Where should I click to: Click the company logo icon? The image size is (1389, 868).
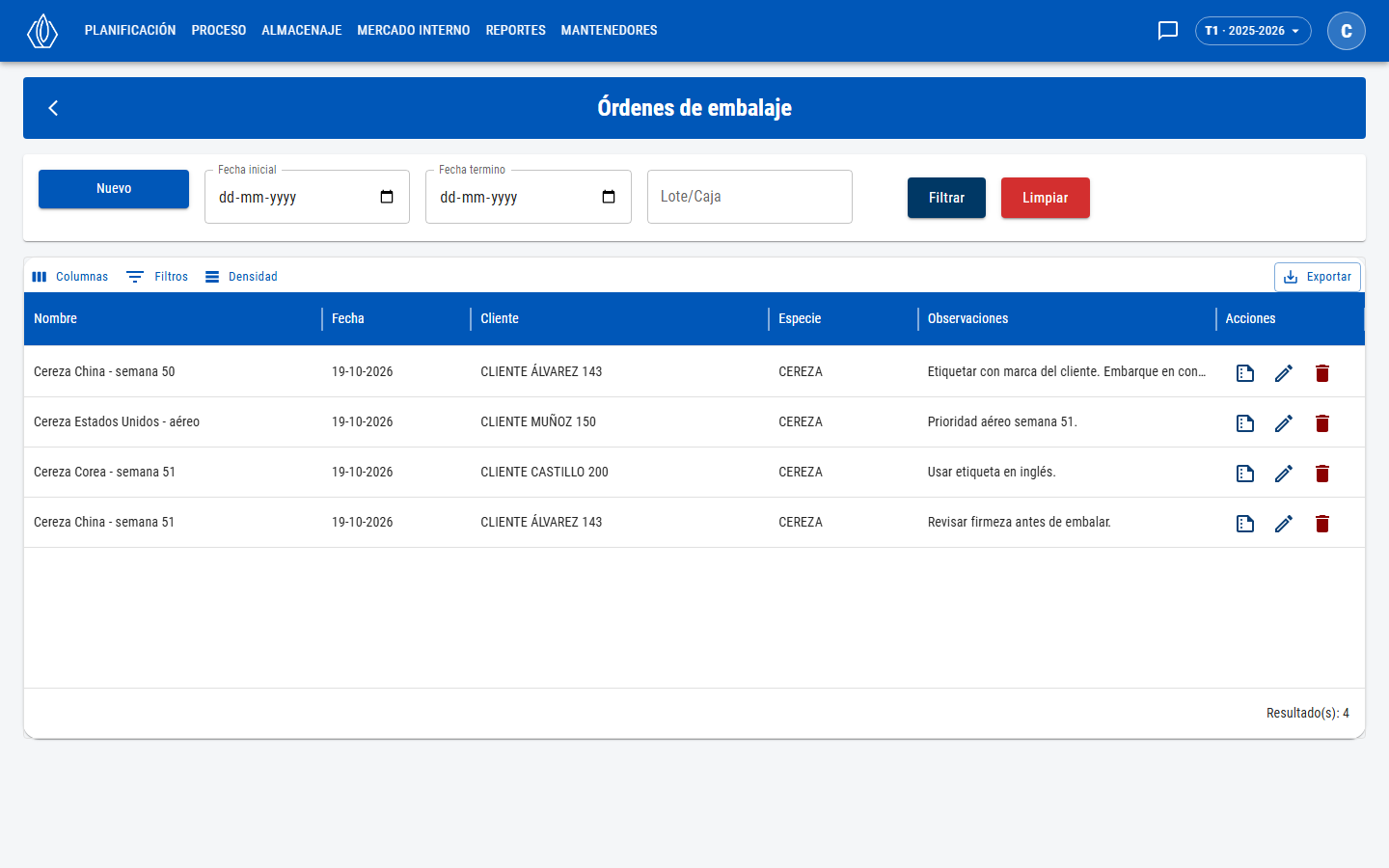point(42,31)
